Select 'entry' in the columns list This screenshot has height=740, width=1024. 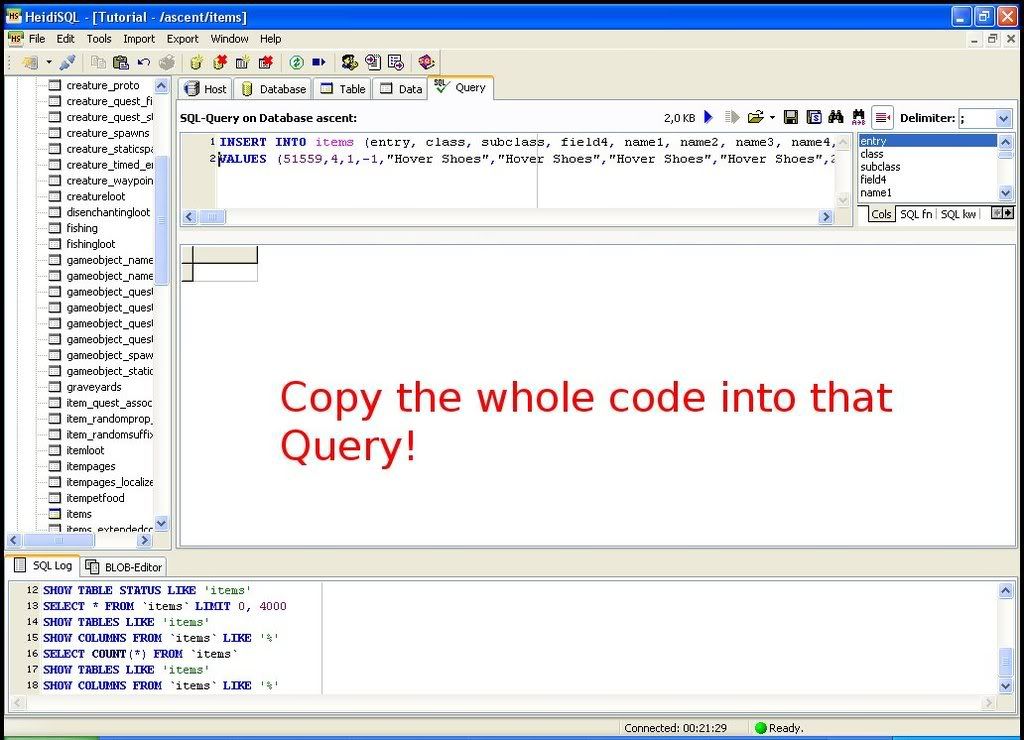point(927,141)
